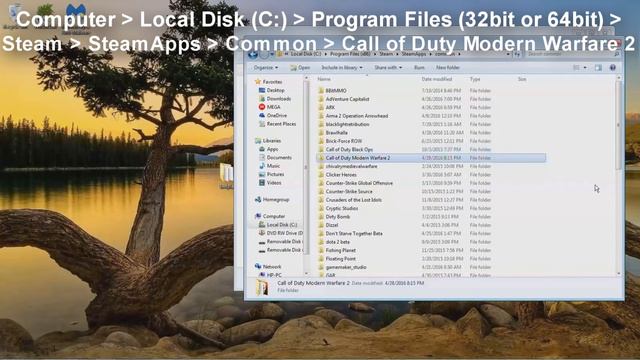Sort by the Type column header

tap(475, 79)
